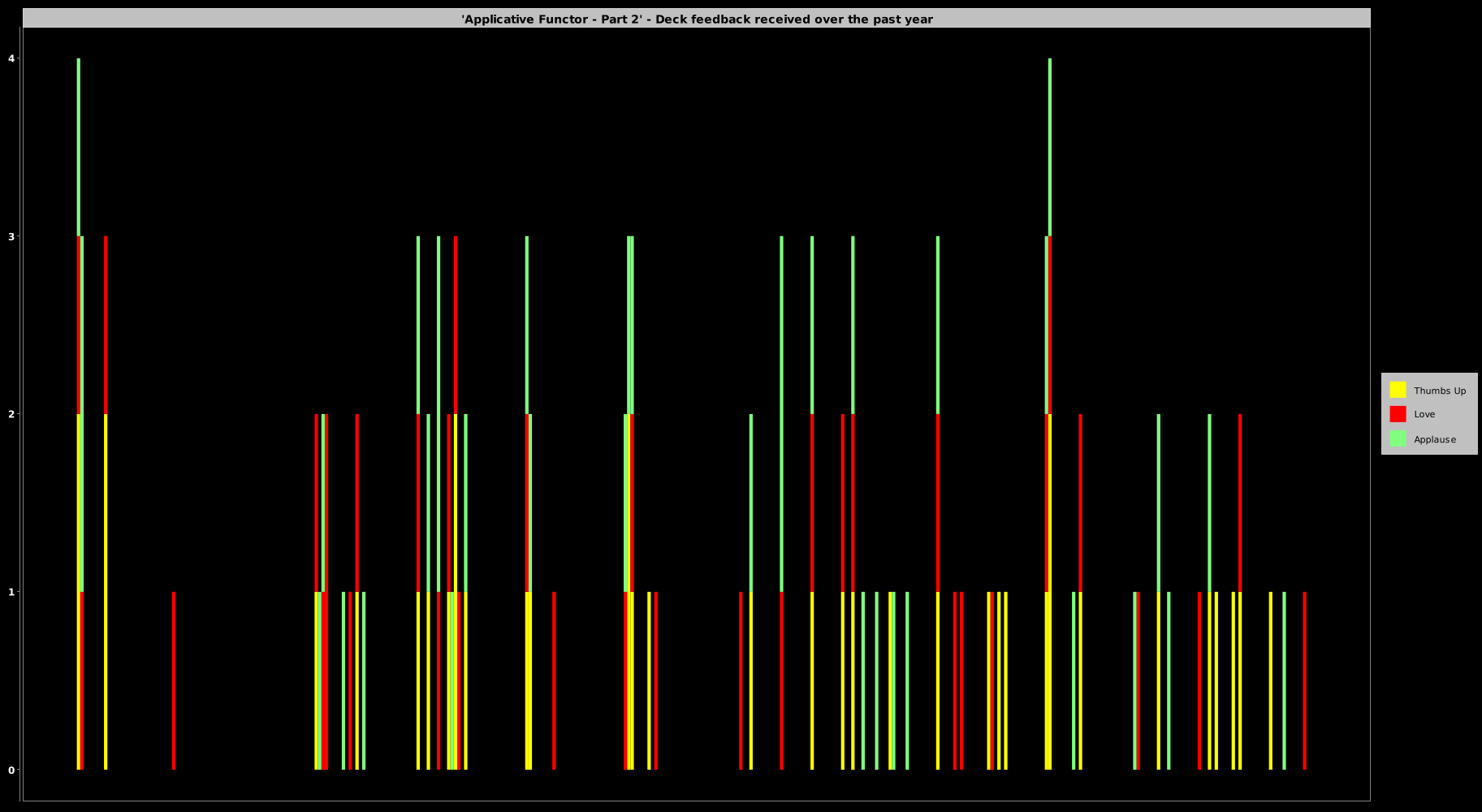1482x812 pixels.
Task: Click the y-axis label 1
Action: [x=11, y=592]
